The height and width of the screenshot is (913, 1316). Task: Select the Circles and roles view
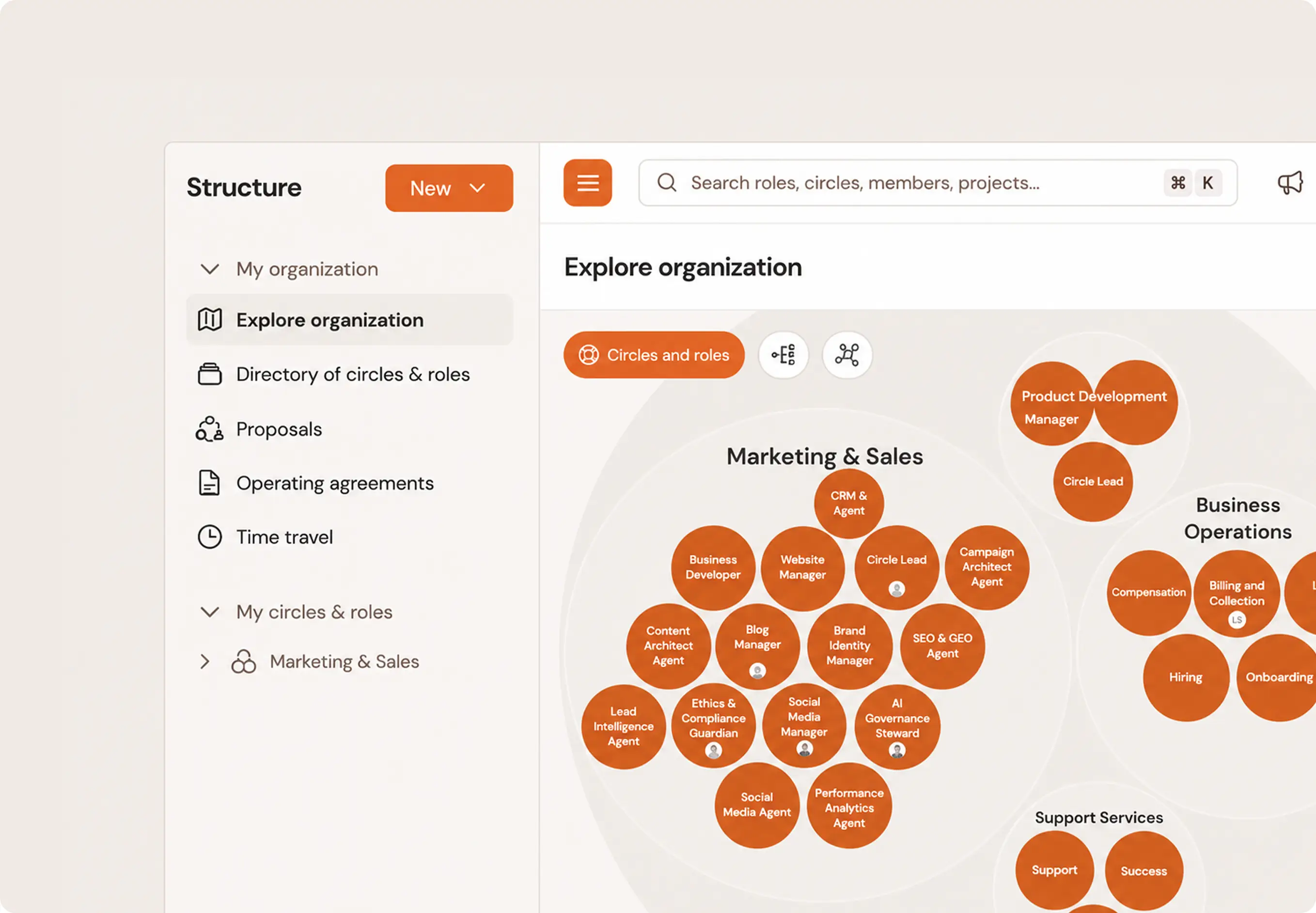654,355
